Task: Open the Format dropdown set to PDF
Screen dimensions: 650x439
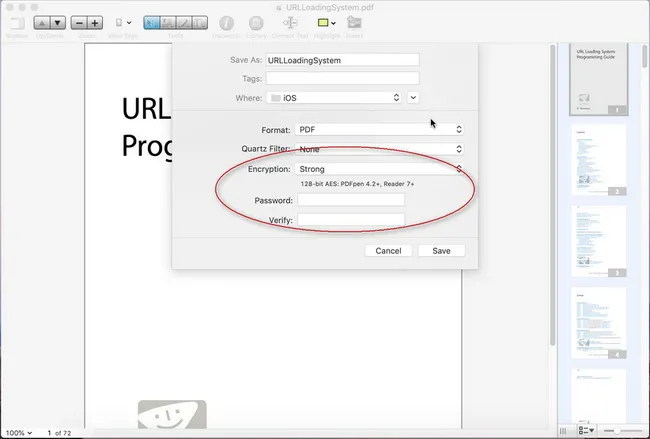Action: coord(379,129)
